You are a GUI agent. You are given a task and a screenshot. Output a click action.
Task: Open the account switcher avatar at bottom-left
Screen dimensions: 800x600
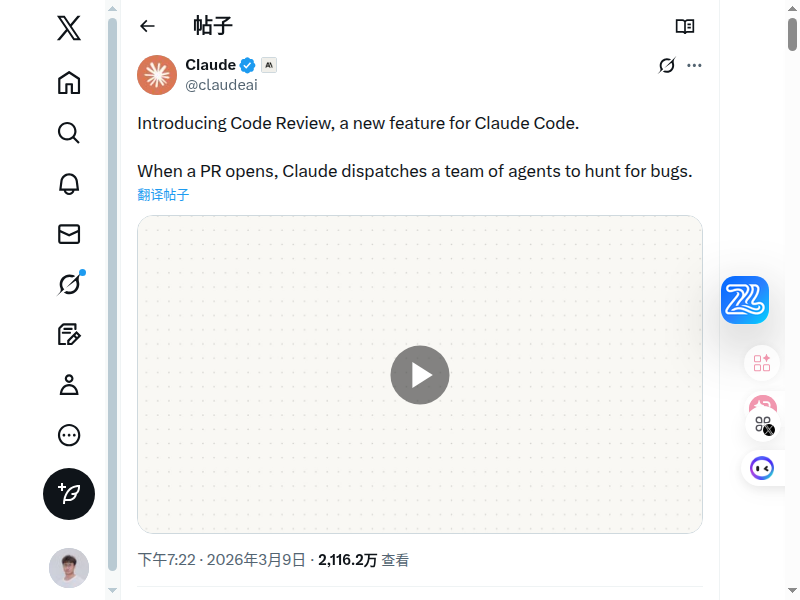pos(69,568)
